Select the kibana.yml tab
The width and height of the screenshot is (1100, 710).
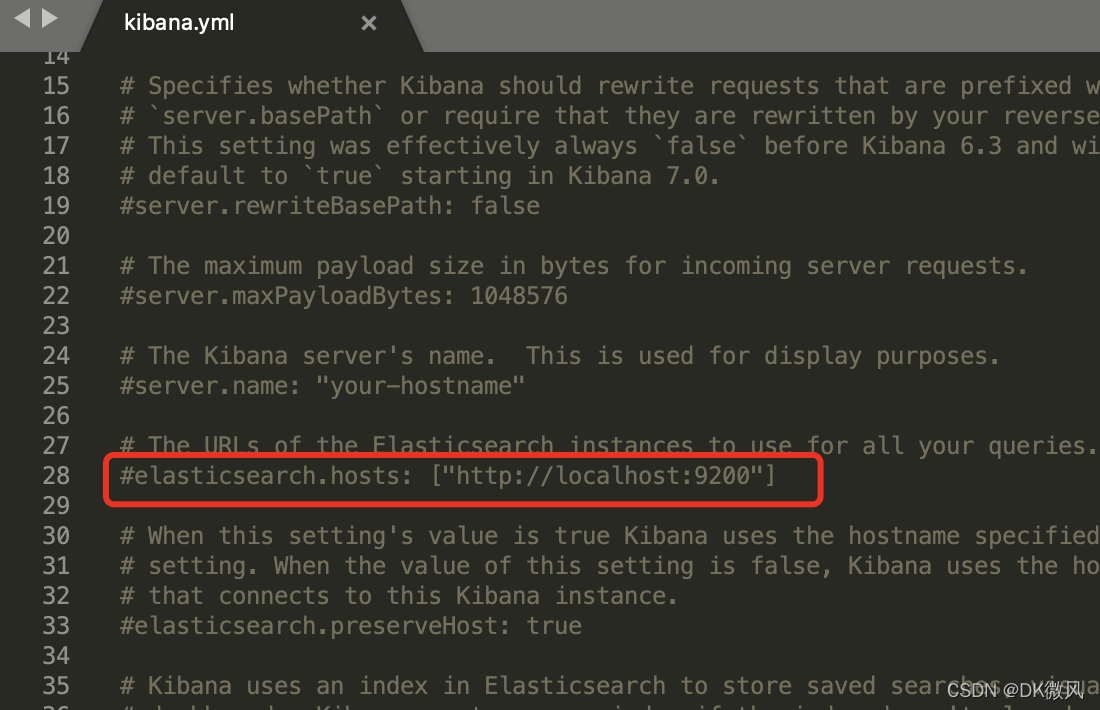coord(180,22)
